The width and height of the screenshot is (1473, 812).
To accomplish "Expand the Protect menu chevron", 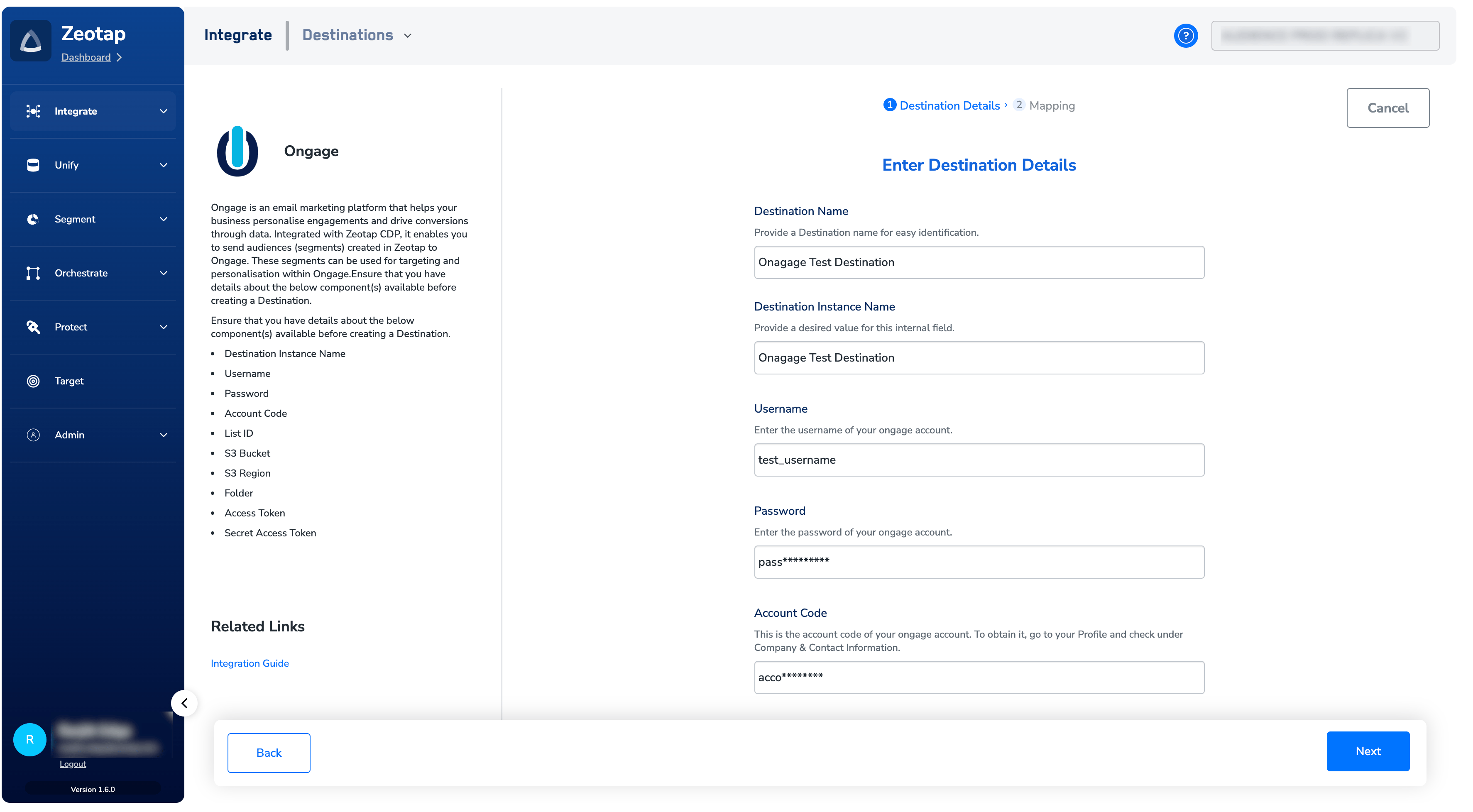I will (x=164, y=327).
